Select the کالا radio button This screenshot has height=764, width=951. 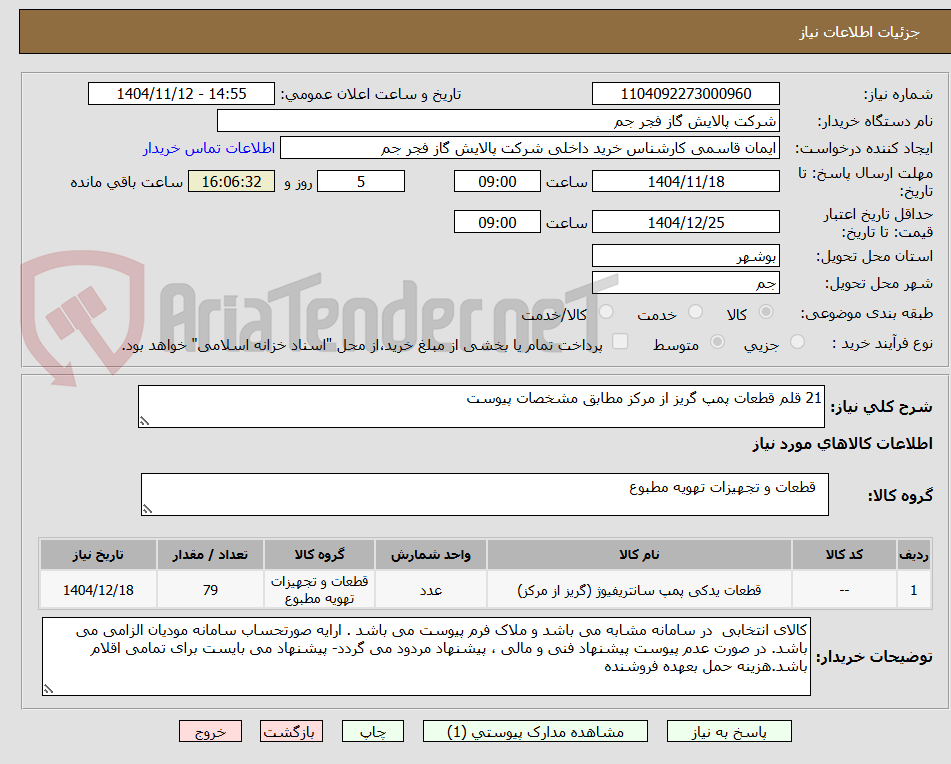point(766,312)
